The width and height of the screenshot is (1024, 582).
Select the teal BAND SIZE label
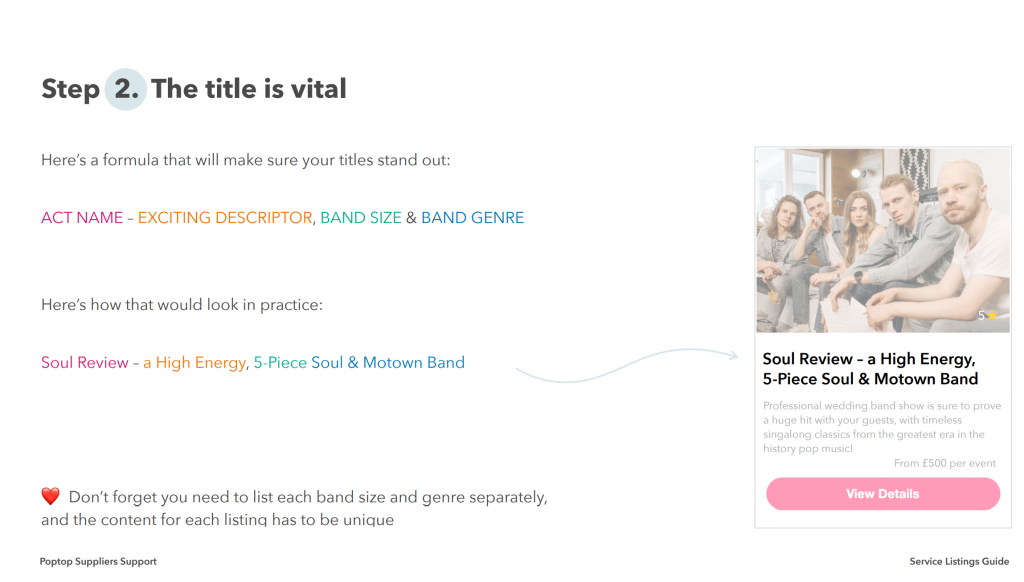pos(360,218)
